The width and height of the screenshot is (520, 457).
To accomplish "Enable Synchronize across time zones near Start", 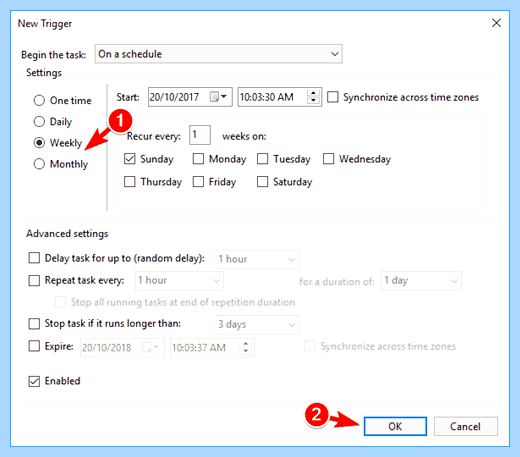I will click(x=333, y=97).
